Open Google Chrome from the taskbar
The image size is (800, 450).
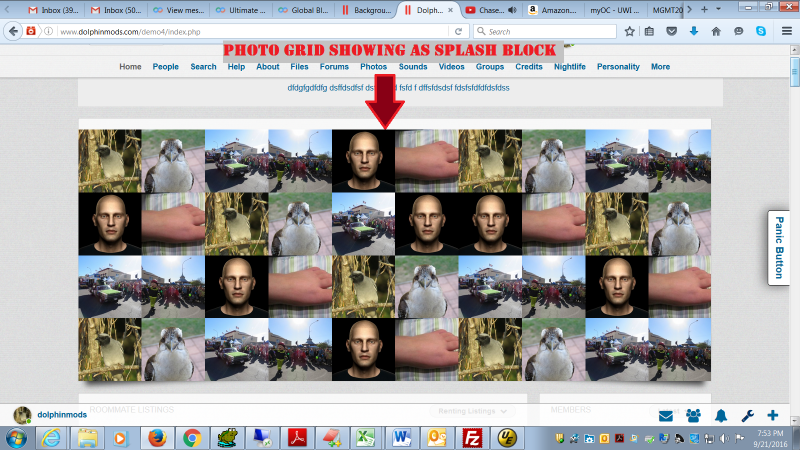pyautogui.click(x=192, y=438)
